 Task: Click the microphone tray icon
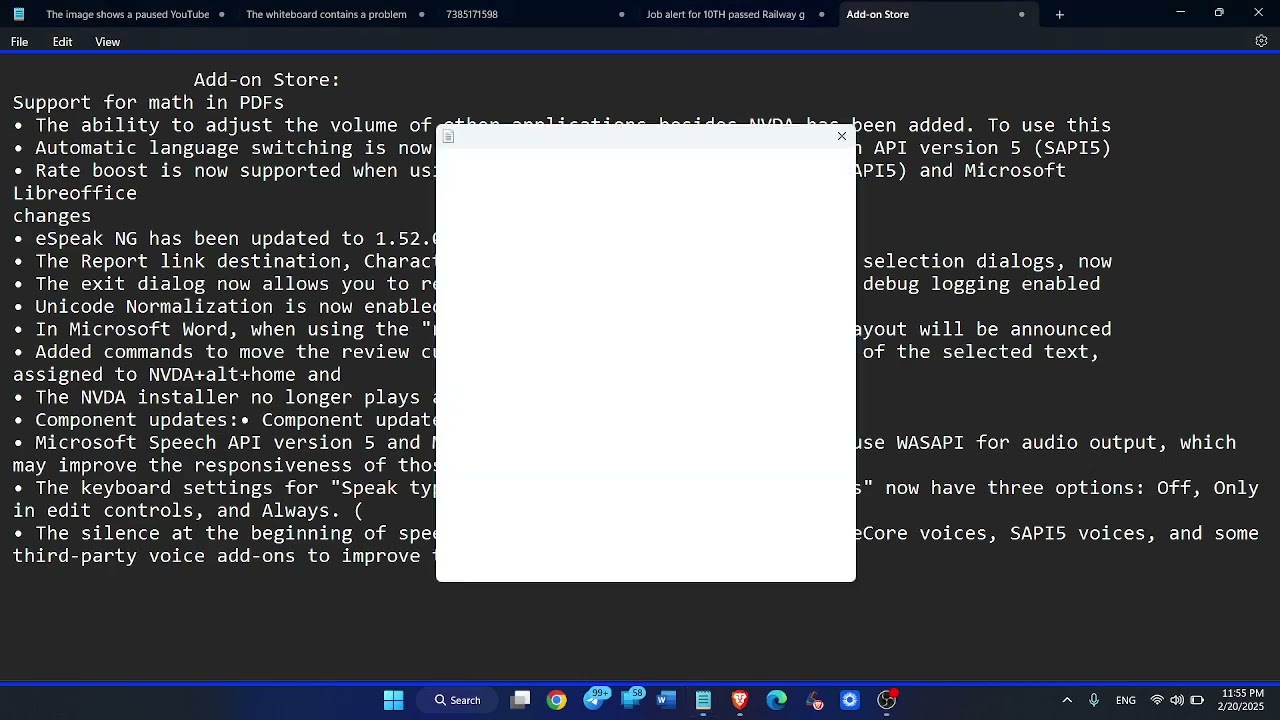click(1094, 700)
